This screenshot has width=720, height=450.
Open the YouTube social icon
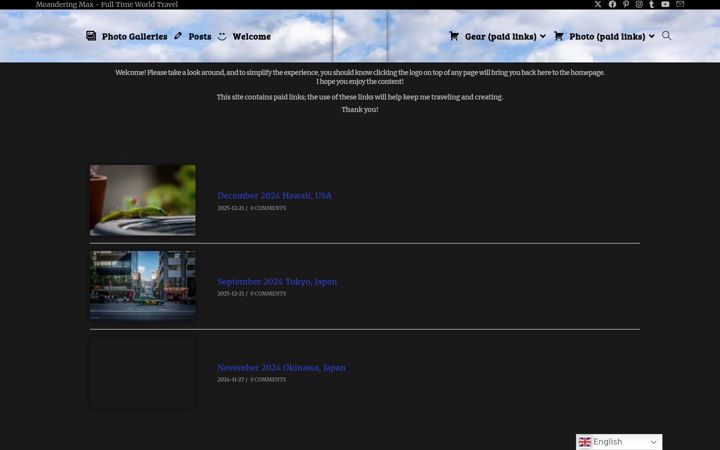click(x=665, y=4)
